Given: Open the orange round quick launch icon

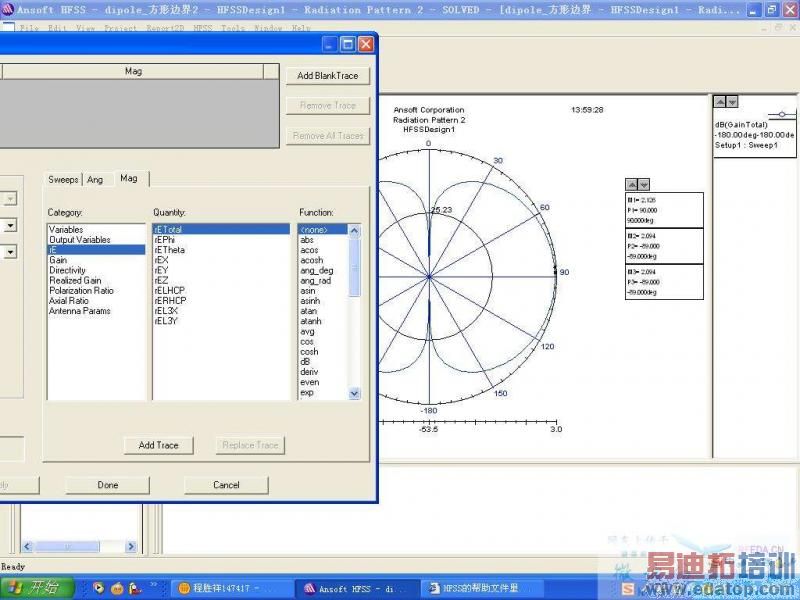Looking at the screenshot, I should click(x=117, y=588).
